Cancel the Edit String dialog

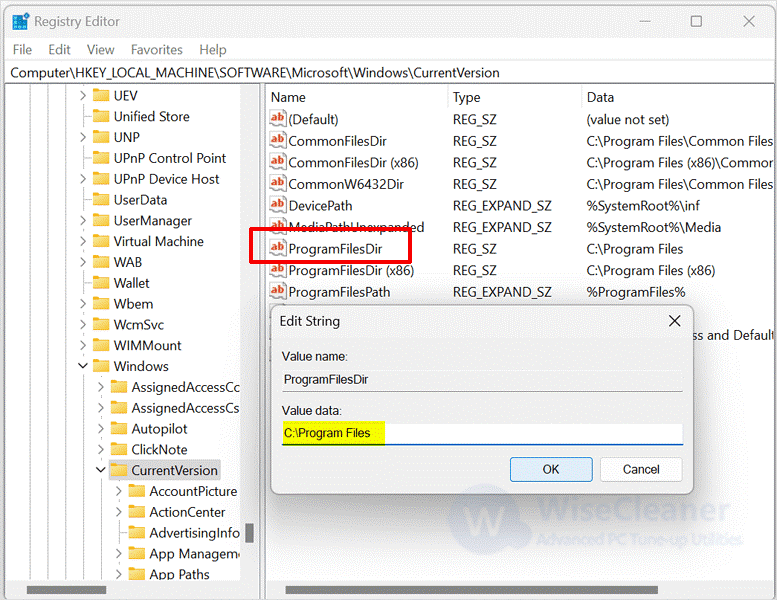click(x=641, y=469)
